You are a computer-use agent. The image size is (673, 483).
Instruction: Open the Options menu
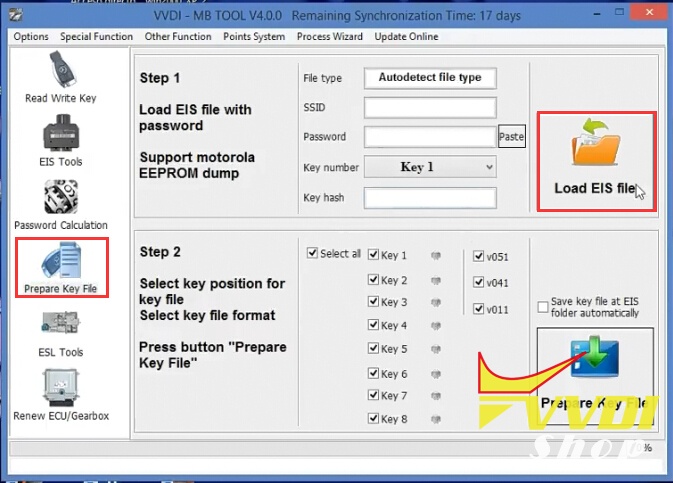31,36
